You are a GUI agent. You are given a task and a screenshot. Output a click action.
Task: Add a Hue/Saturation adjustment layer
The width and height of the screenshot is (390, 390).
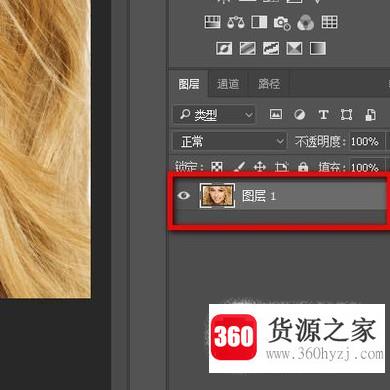point(212,22)
